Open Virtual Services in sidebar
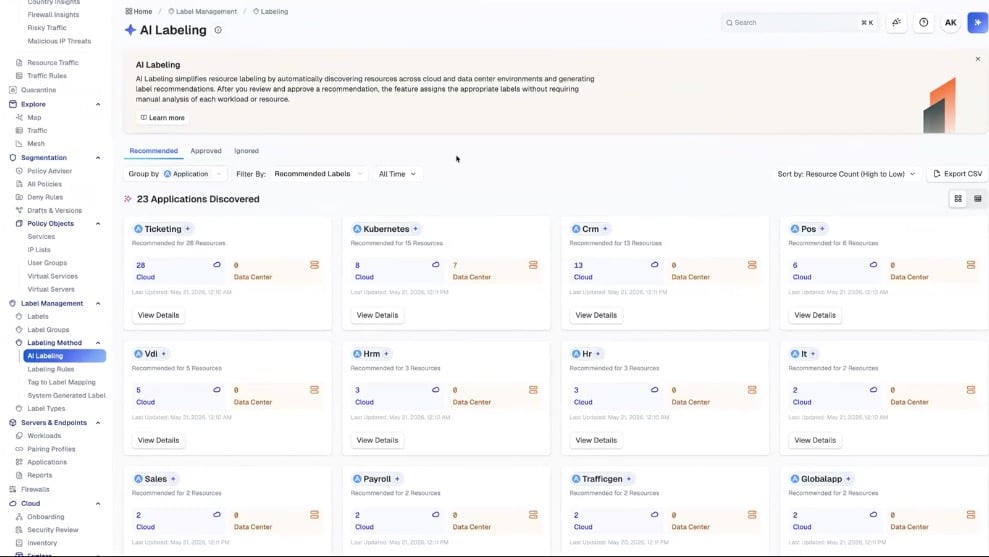This screenshot has width=989, height=557. click(52, 276)
